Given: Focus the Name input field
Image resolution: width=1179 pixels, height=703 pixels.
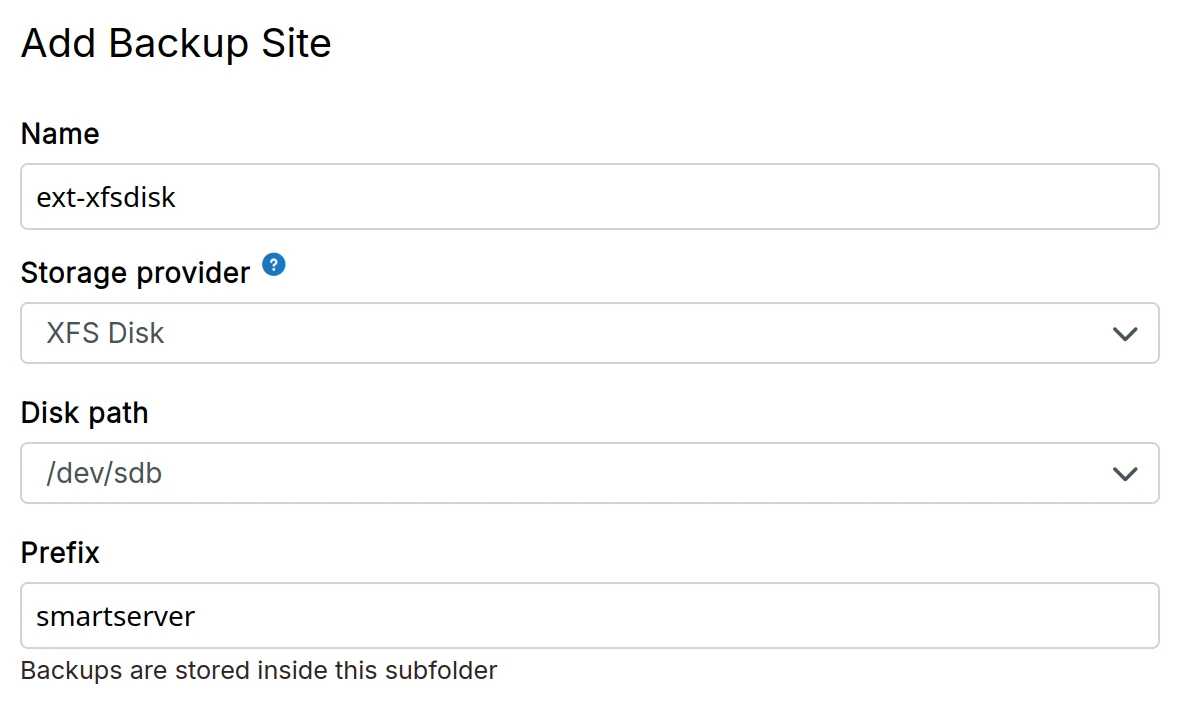Looking at the screenshot, I should (589, 197).
